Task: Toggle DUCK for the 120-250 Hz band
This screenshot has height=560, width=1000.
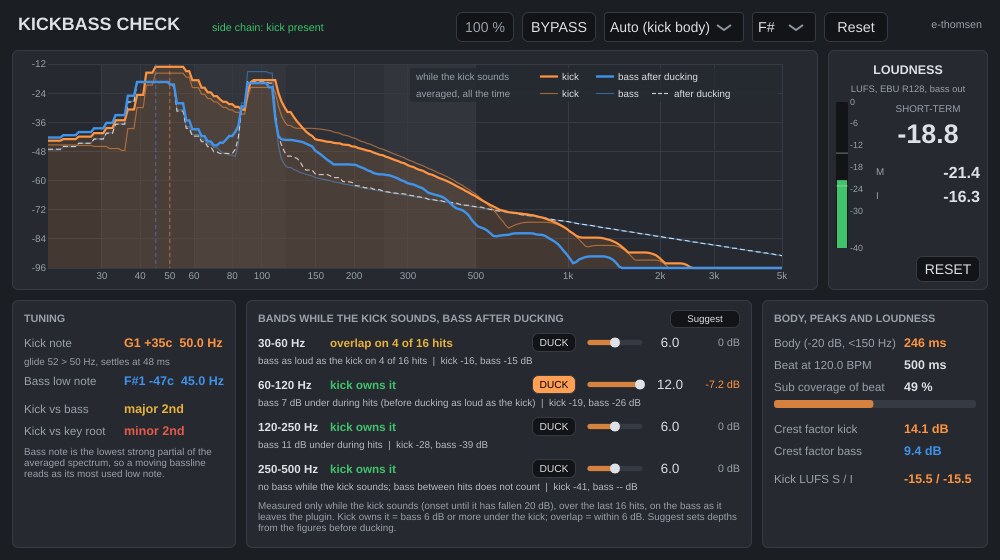Action: (x=554, y=427)
